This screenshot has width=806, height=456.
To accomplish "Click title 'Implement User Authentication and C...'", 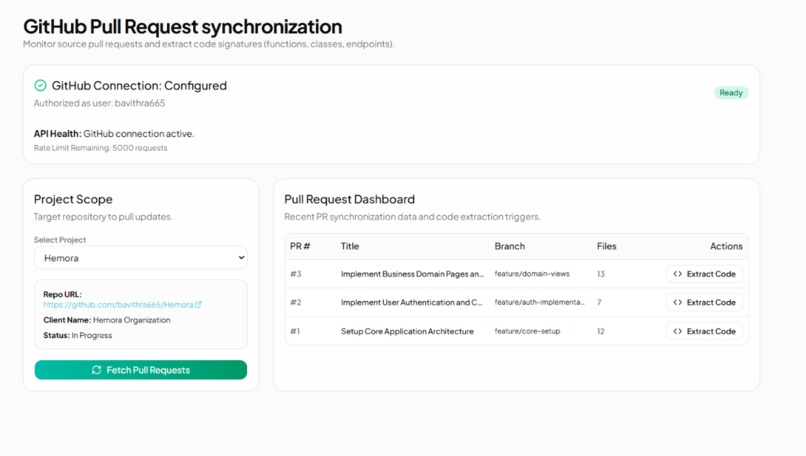I will (411, 302).
